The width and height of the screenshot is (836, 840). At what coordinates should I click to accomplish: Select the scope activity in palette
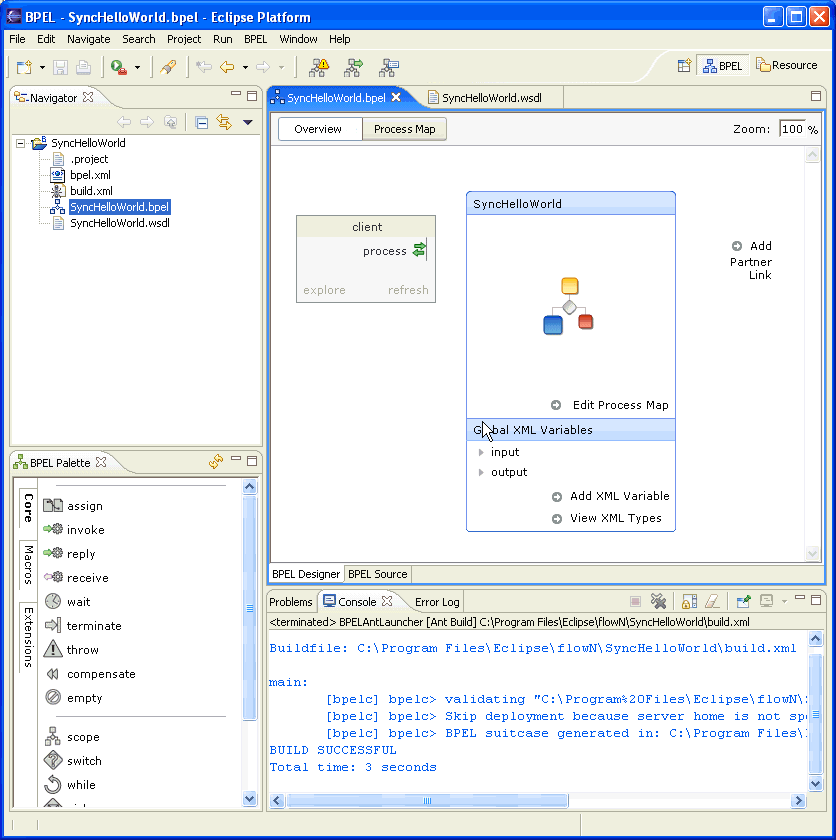coord(72,737)
